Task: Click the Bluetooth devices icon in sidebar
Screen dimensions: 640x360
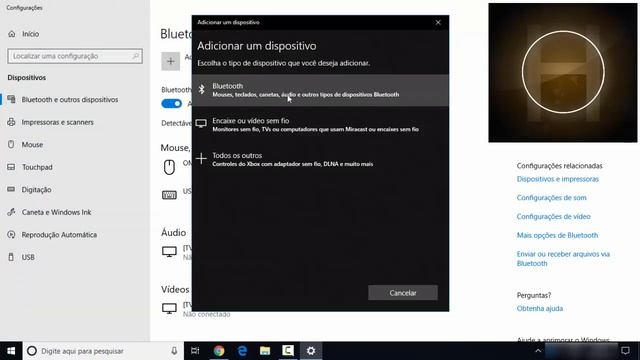Action: (x=11, y=99)
